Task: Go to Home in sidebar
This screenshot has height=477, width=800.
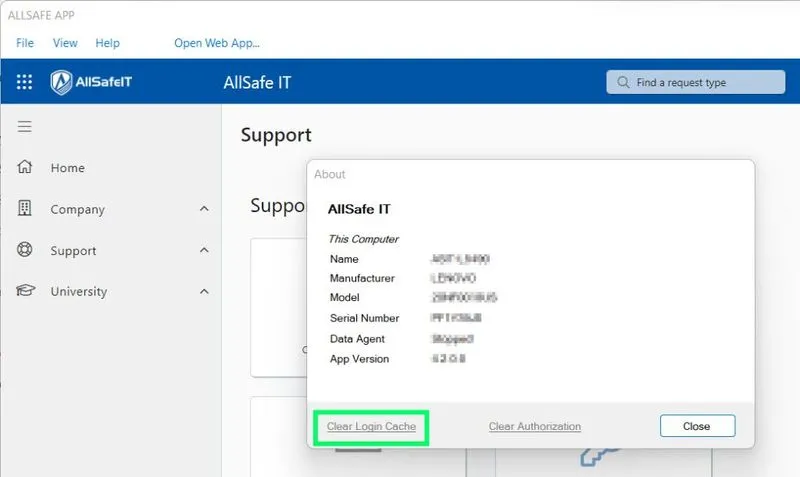Action: coord(67,168)
